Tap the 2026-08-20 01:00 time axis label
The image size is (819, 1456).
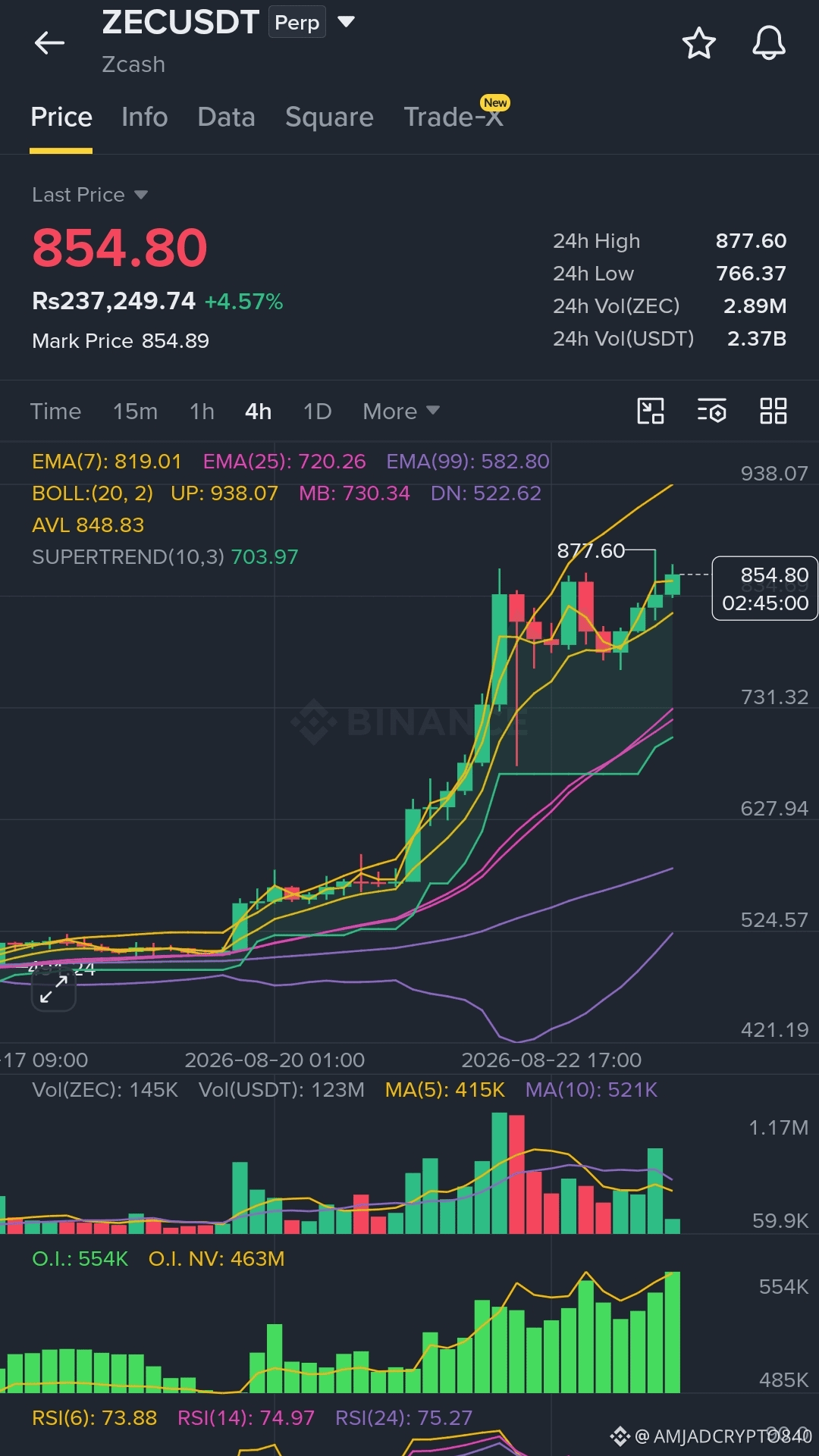pyautogui.click(x=275, y=1060)
